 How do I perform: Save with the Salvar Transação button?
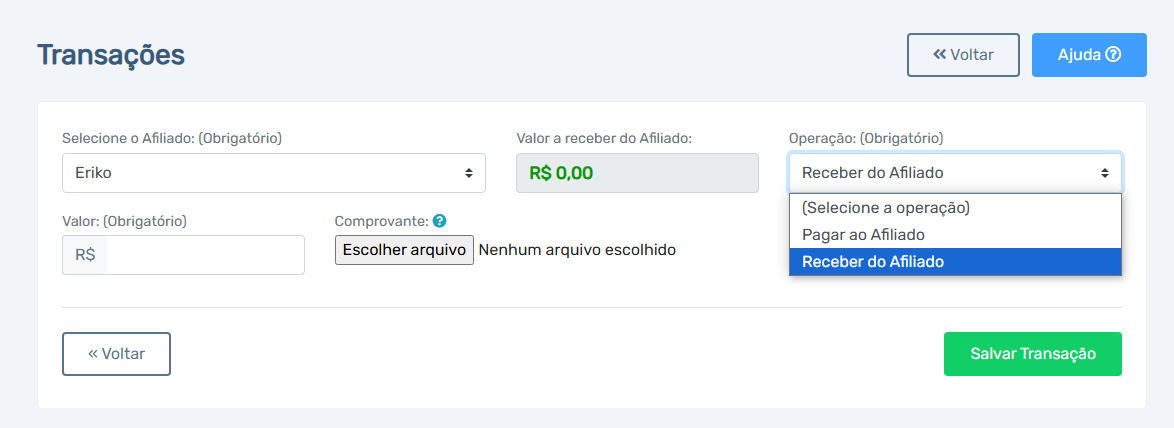[1033, 354]
